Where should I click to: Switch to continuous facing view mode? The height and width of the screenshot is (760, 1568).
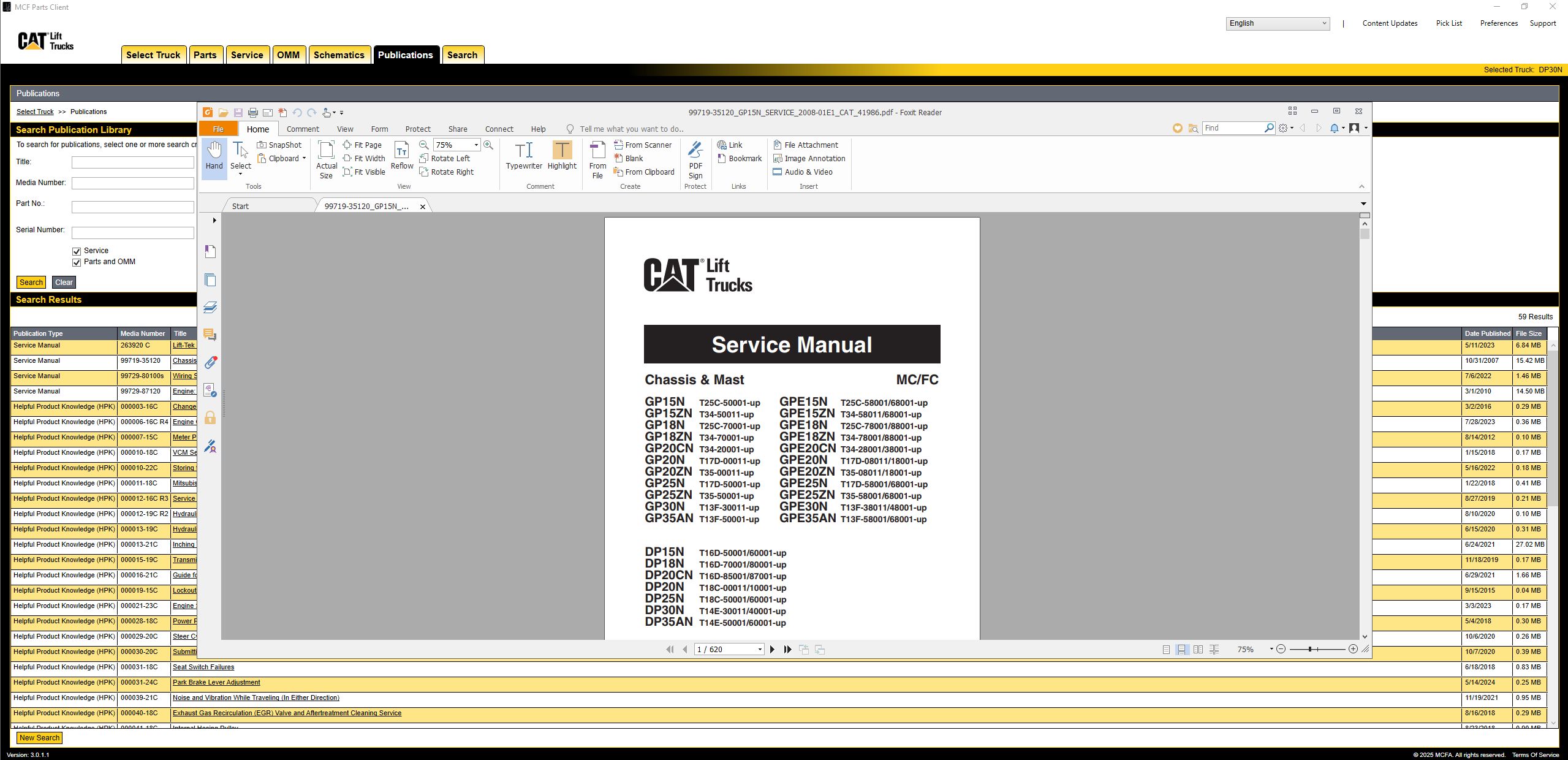pyautogui.click(x=1214, y=650)
